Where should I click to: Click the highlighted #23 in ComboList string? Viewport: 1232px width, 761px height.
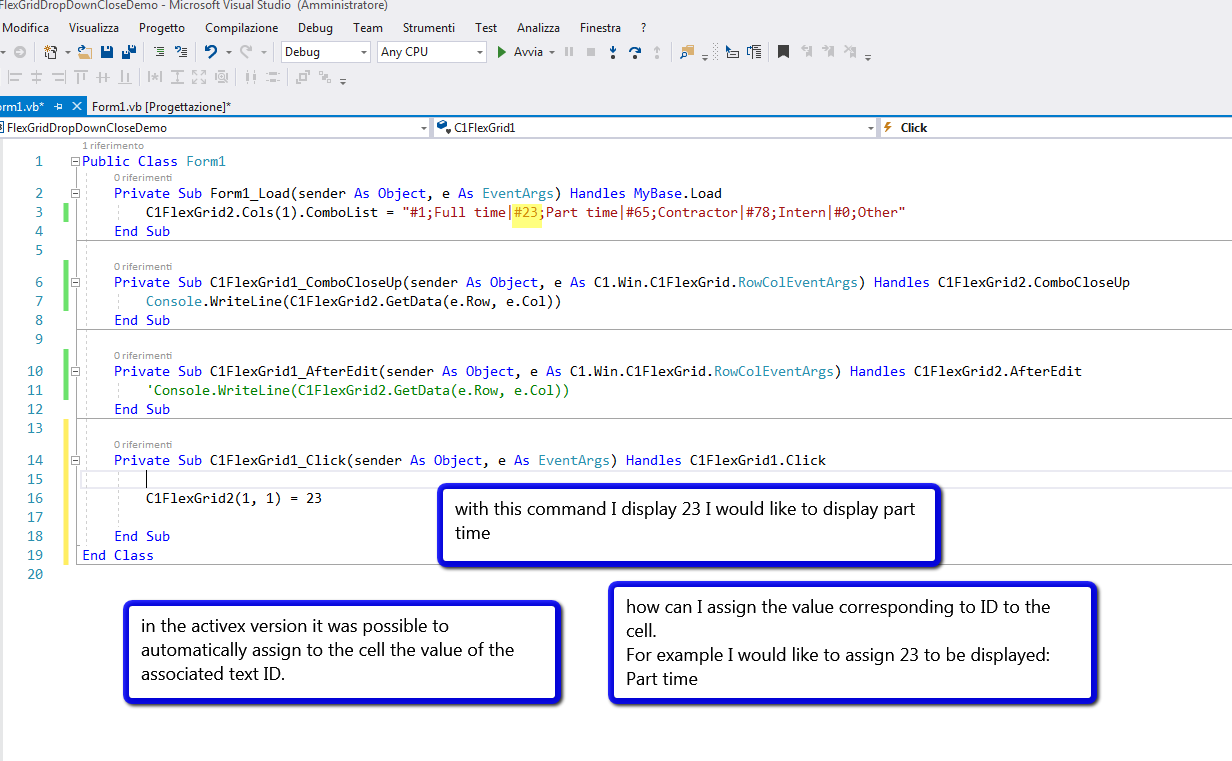(526, 212)
